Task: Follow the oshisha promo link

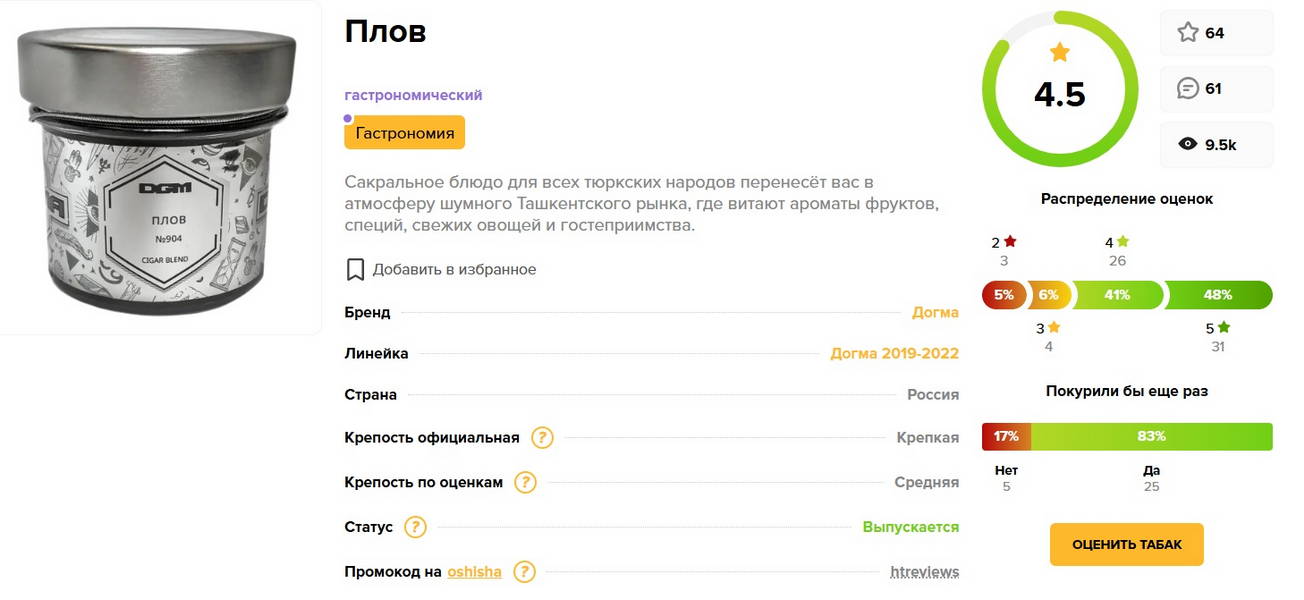Action: click(475, 572)
